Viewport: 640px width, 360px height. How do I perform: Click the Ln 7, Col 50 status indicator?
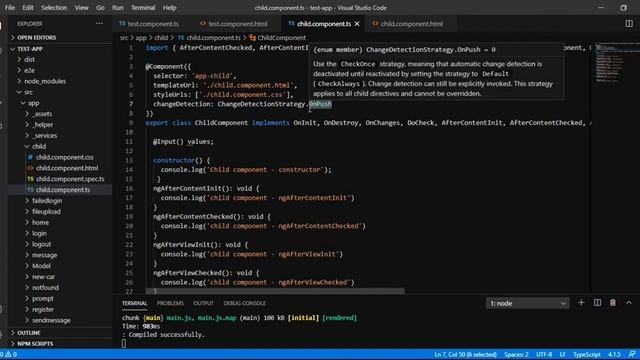[x=465, y=354]
